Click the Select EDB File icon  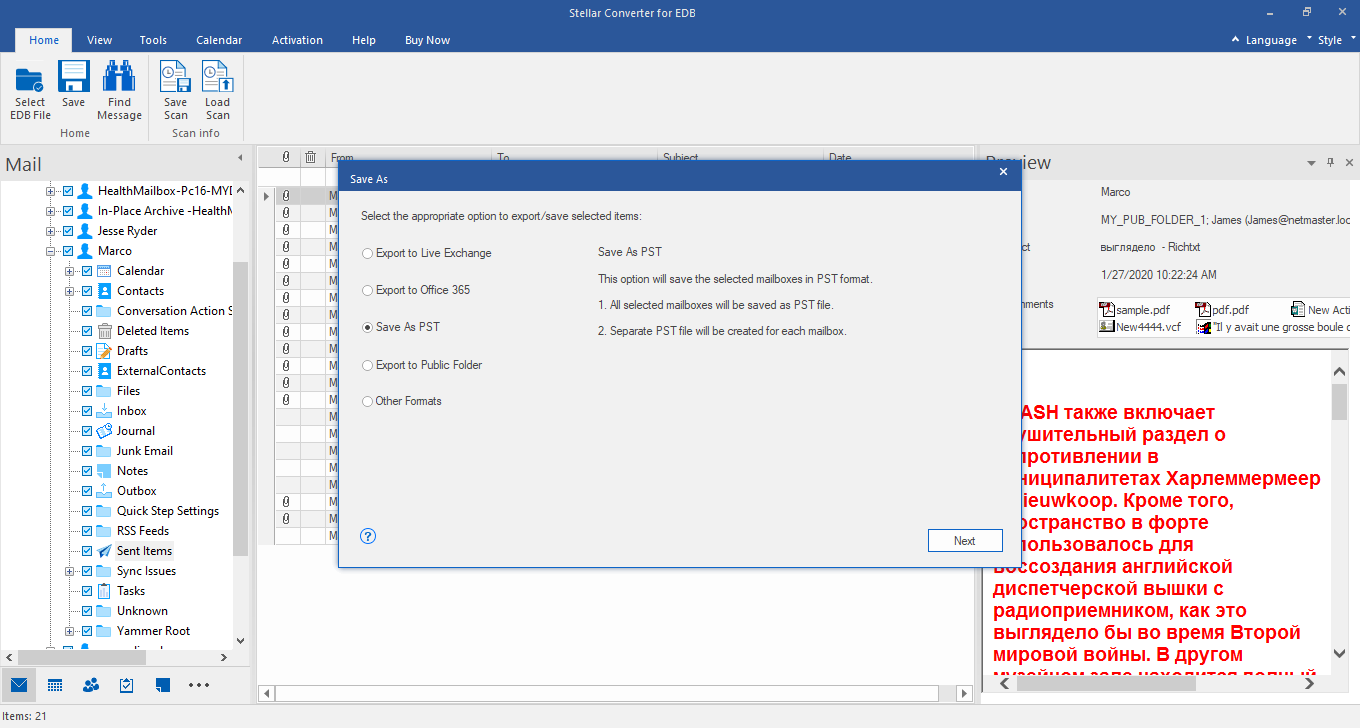pos(30,78)
